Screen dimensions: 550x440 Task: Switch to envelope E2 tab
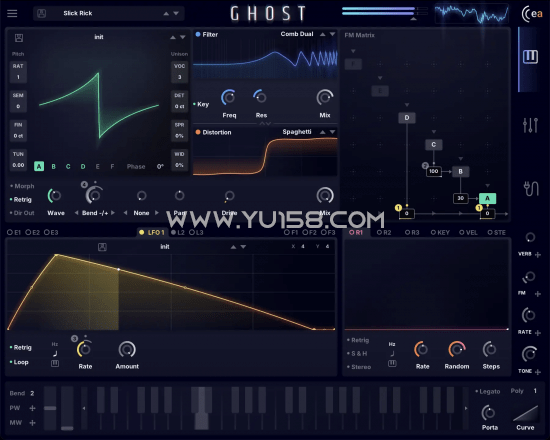[33, 232]
